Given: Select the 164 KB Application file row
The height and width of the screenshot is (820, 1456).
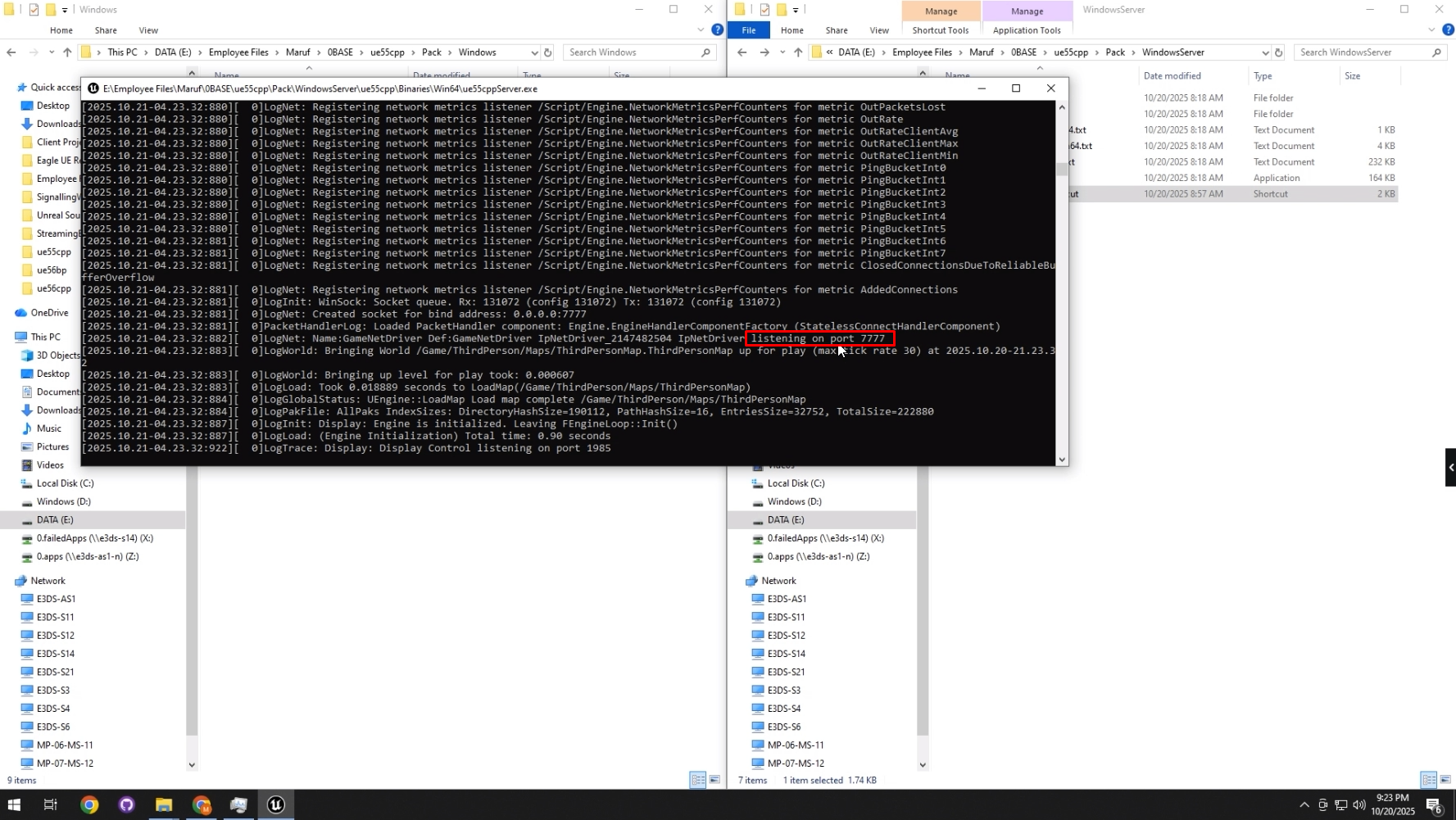Looking at the screenshot, I should (1233, 178).
